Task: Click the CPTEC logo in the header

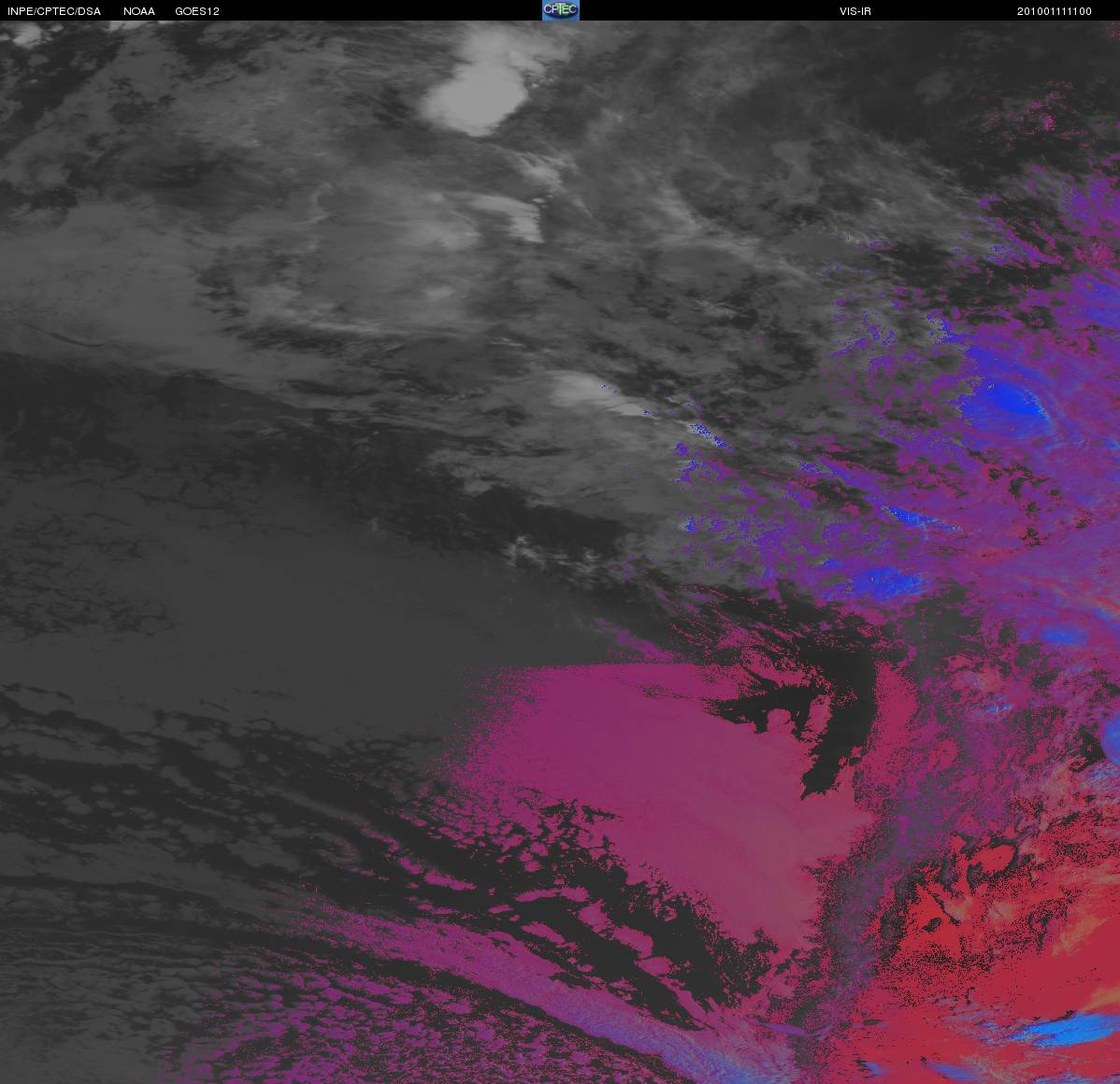Action: coord(561,10)
